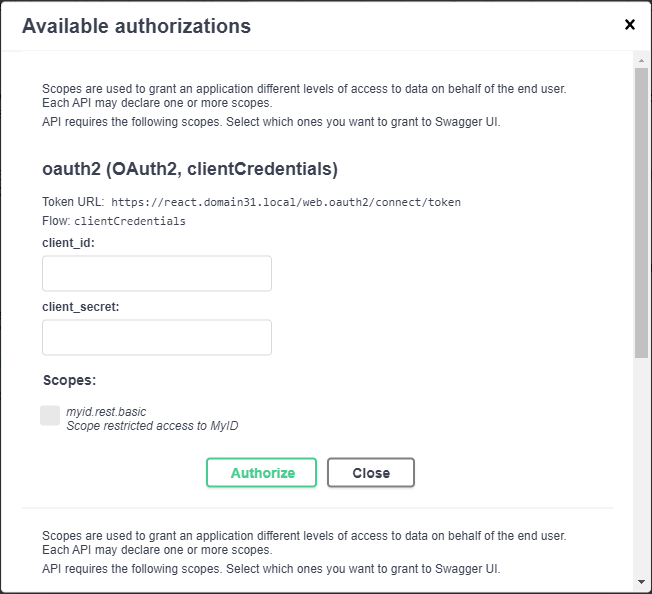The width and height of the screenshot is (652, 594).
Task: Click the Scopes: section heading
Action: point(70,381)
